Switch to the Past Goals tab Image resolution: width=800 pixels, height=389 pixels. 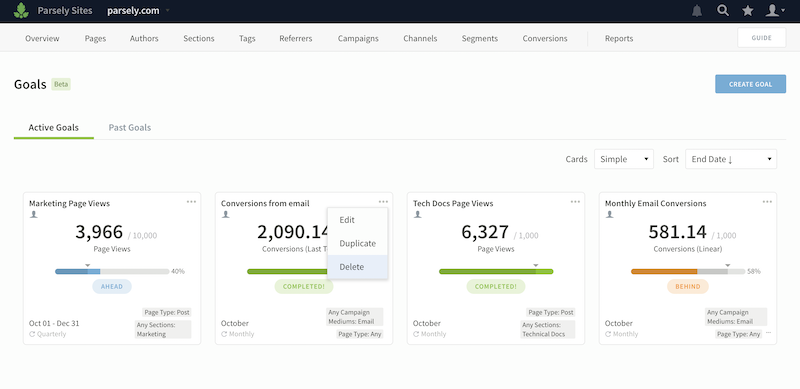[130, 128]
